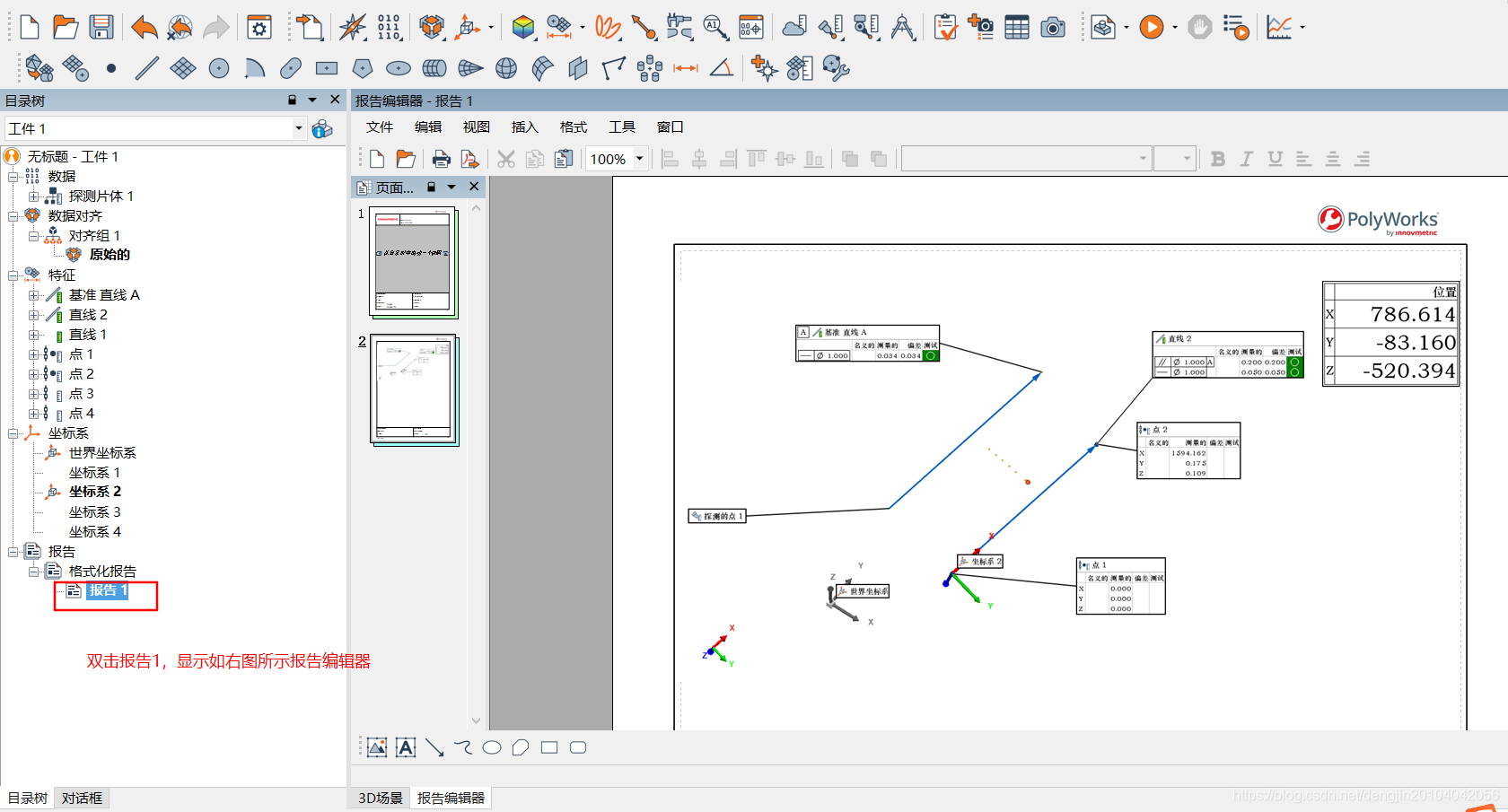Open the 编辑 menu
This screenshot has height=812, width=1508.
coord(428,127)
